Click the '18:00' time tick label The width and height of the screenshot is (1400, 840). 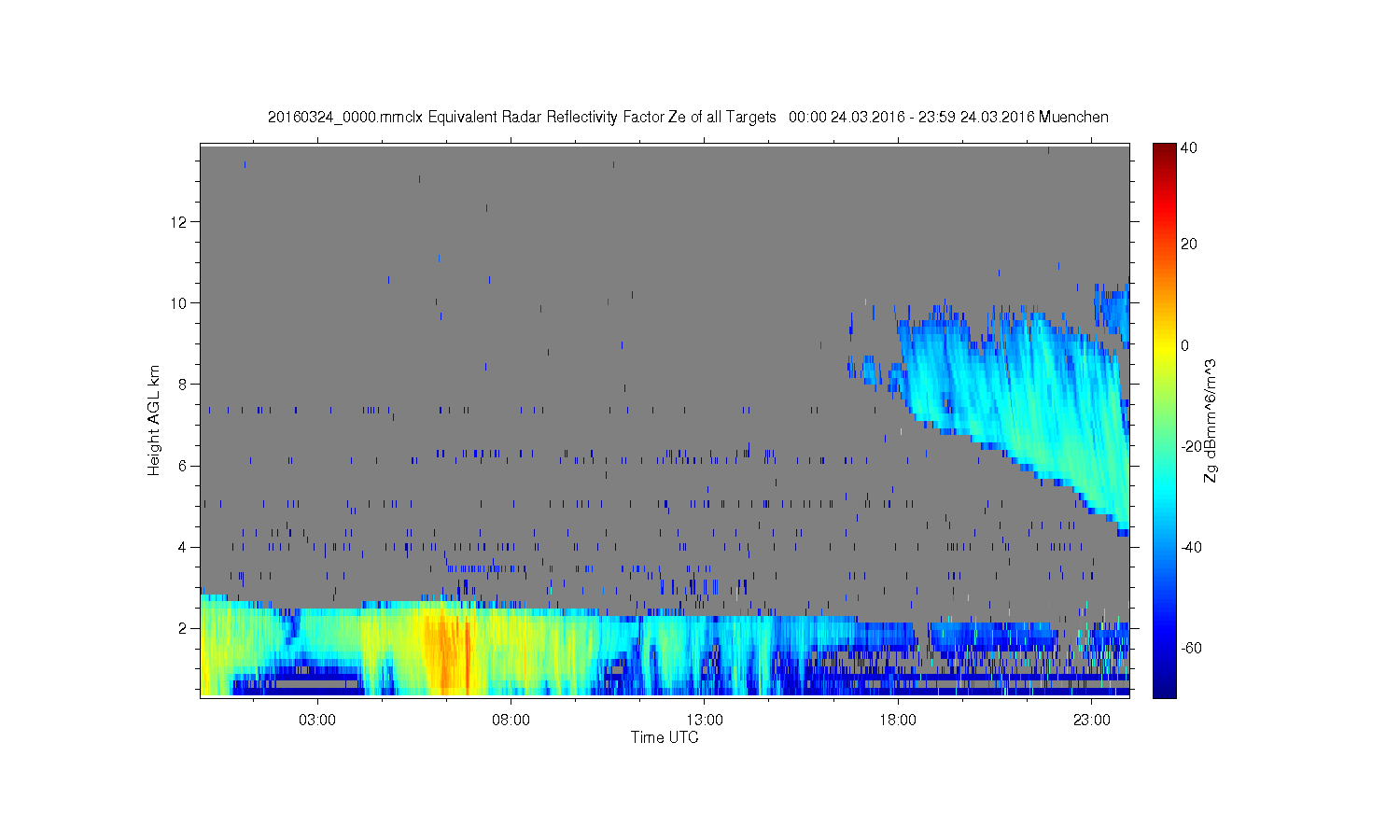click(x=898, y=721)
